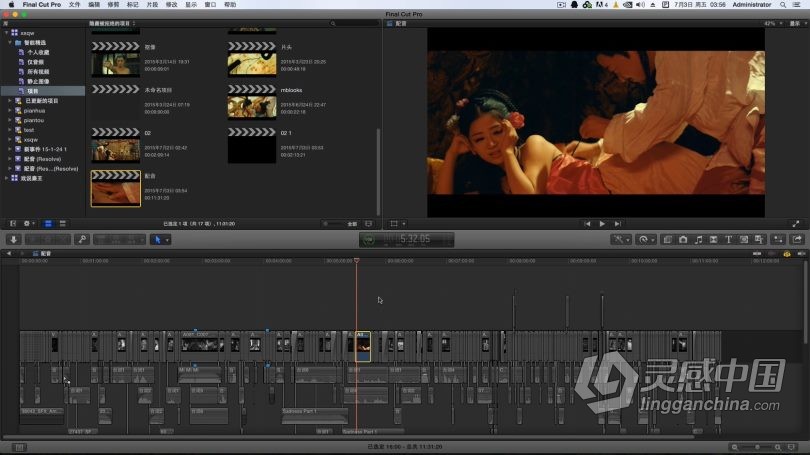Play the viewer clip
The width and height of the screenshot is (810, 455).
click(602, 224)
